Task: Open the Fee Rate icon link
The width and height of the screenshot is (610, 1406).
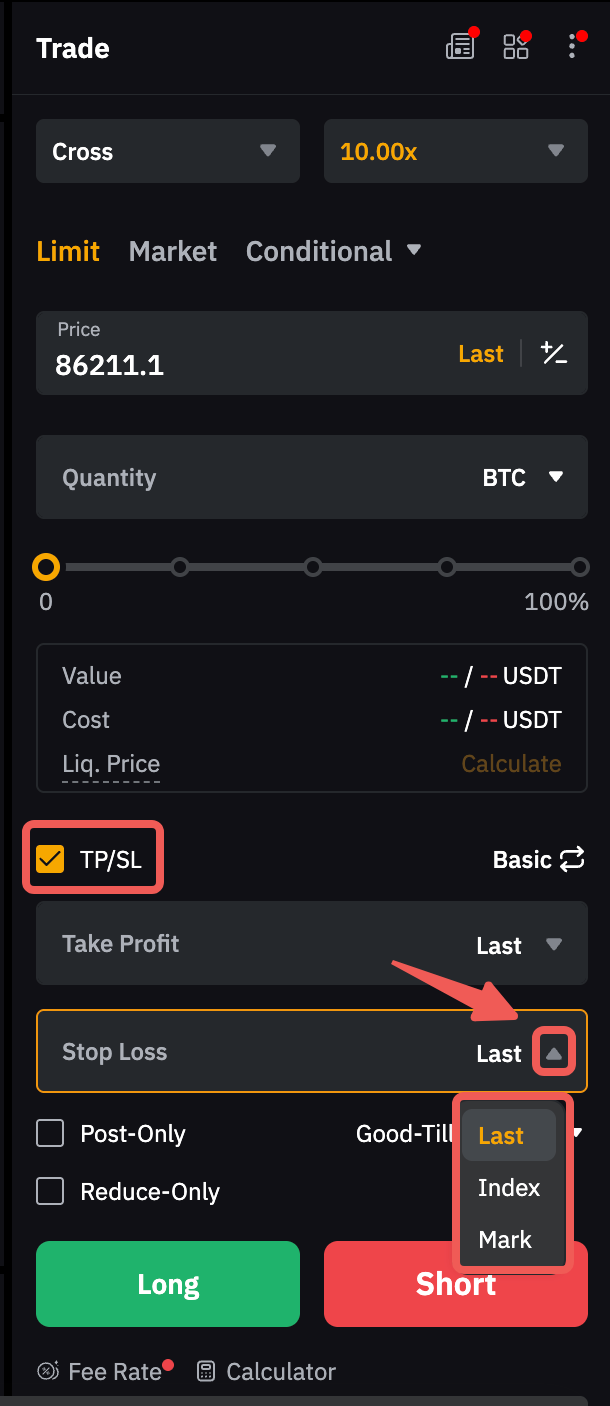Action: click(x=48, y=1371)
